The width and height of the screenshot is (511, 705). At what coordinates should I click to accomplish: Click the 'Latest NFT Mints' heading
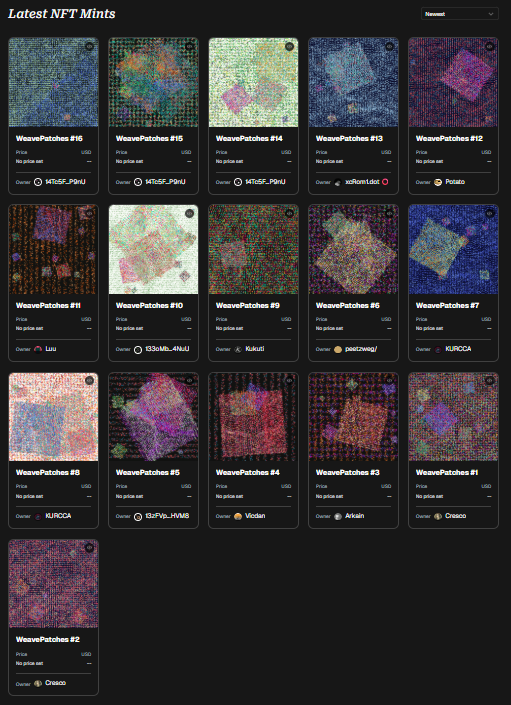(62, 14)
